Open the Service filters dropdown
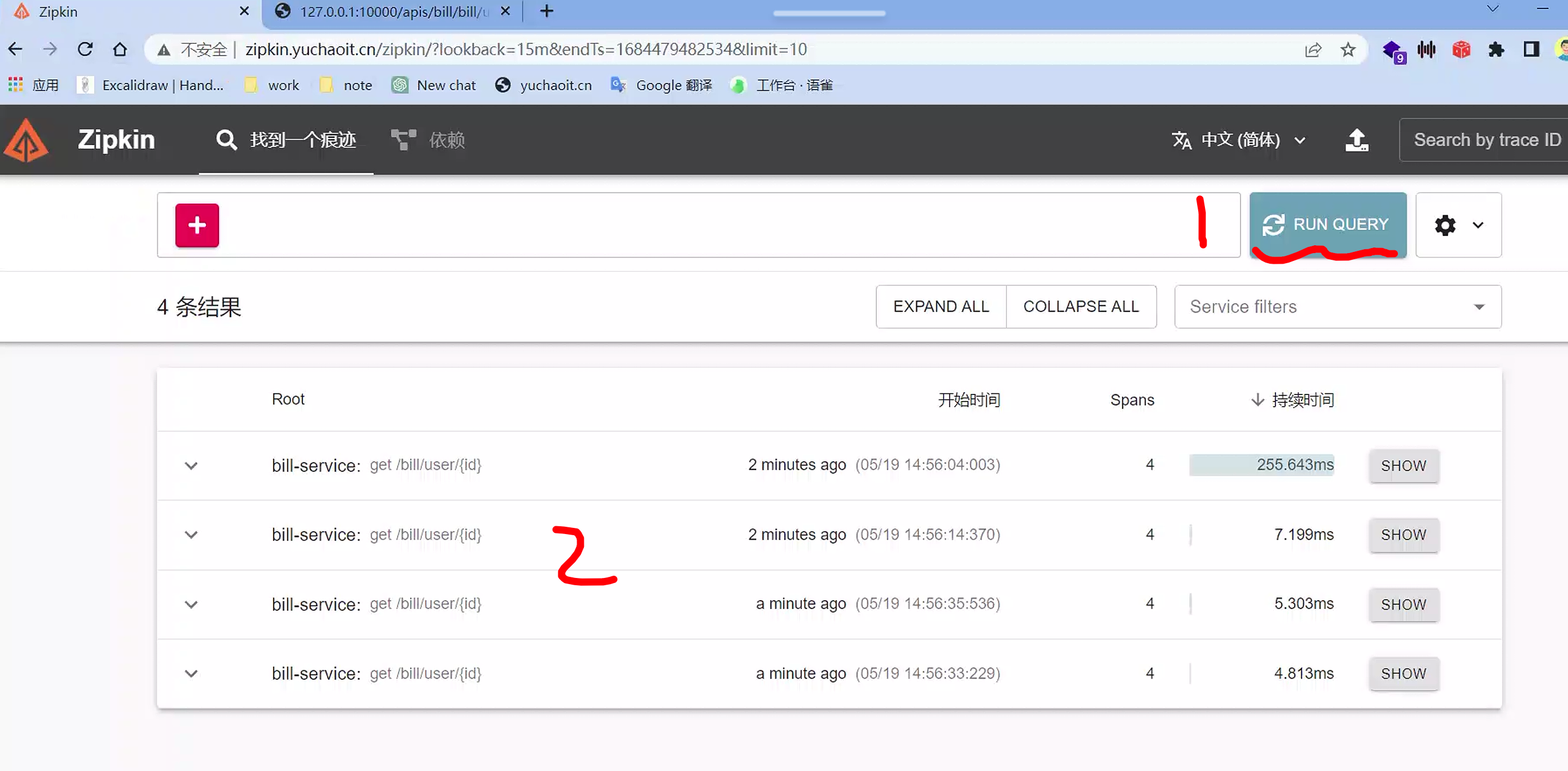The image size is (1568, 771). point(1337,307)
